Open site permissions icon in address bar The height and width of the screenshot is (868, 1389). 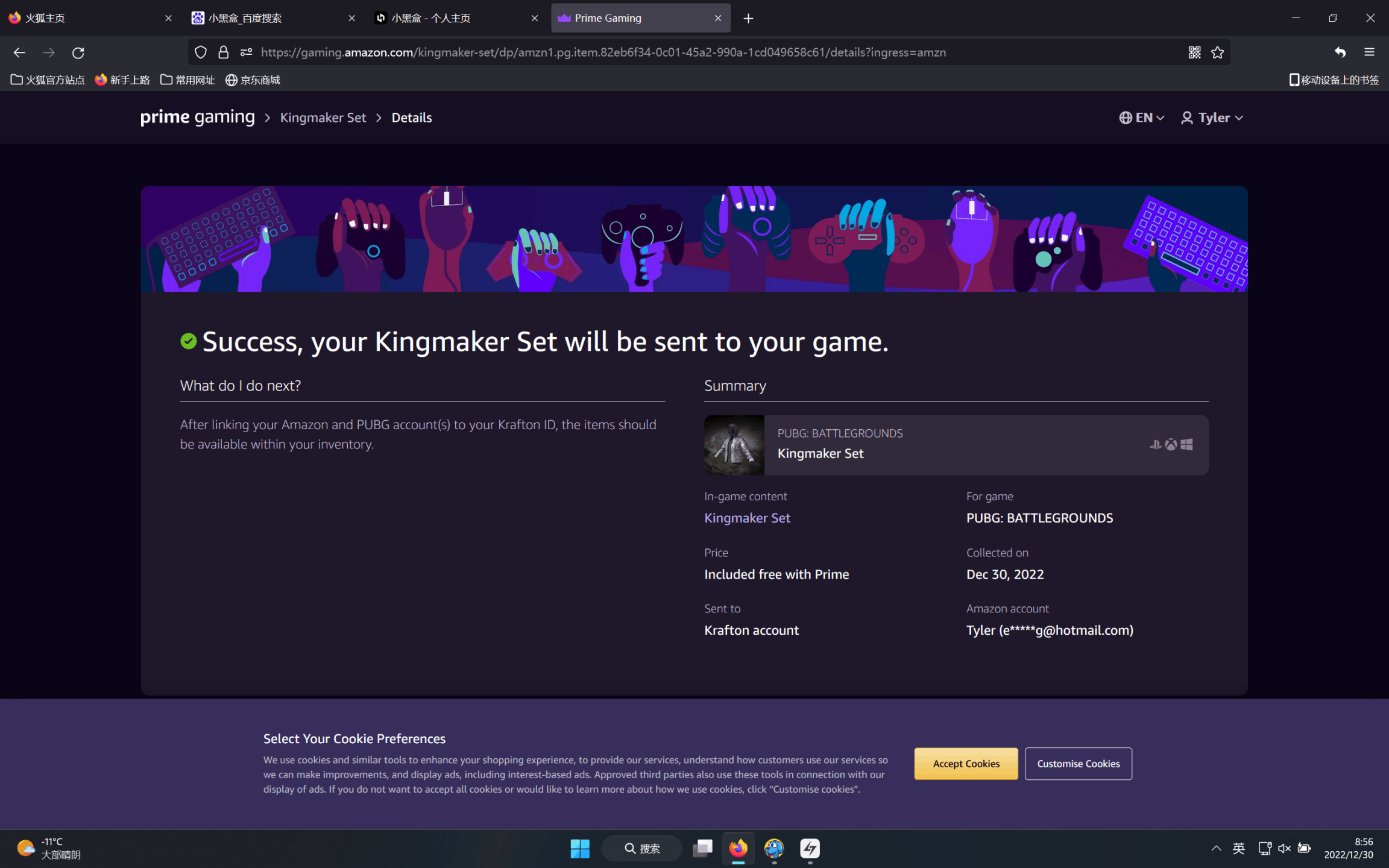click(x=246, y=52)
